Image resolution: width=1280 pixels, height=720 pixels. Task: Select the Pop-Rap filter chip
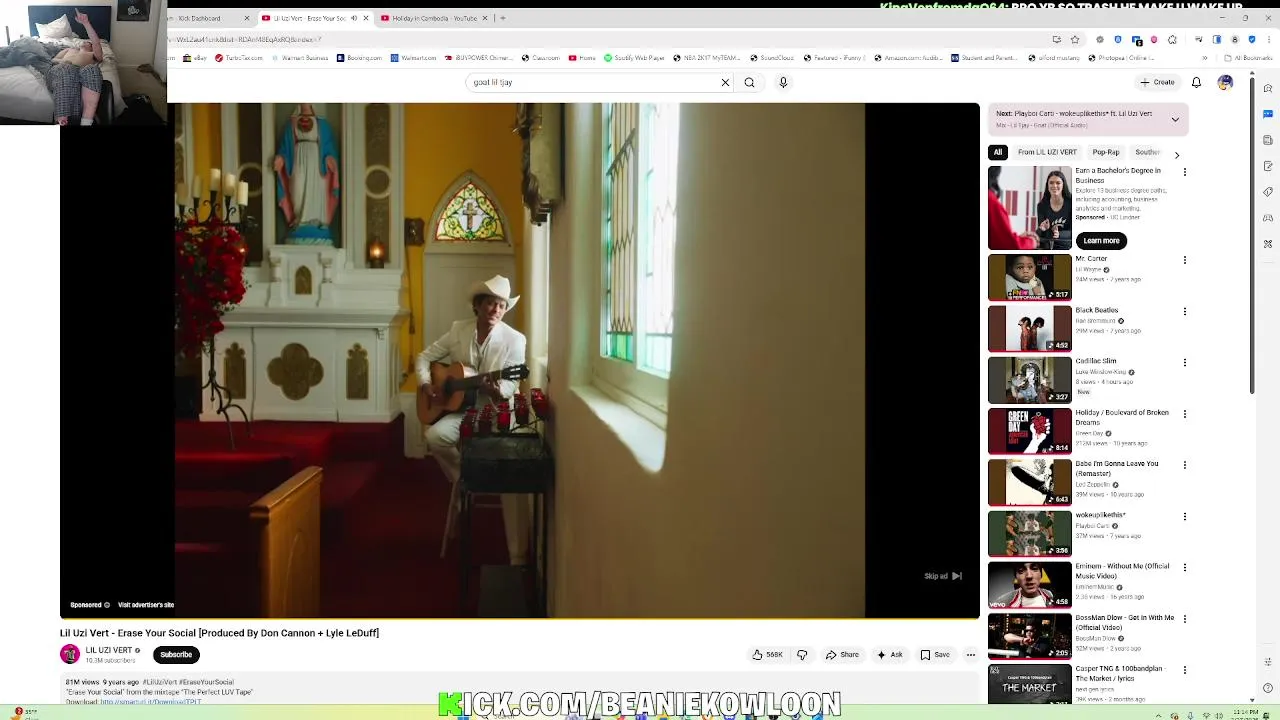click(1106, 152)
